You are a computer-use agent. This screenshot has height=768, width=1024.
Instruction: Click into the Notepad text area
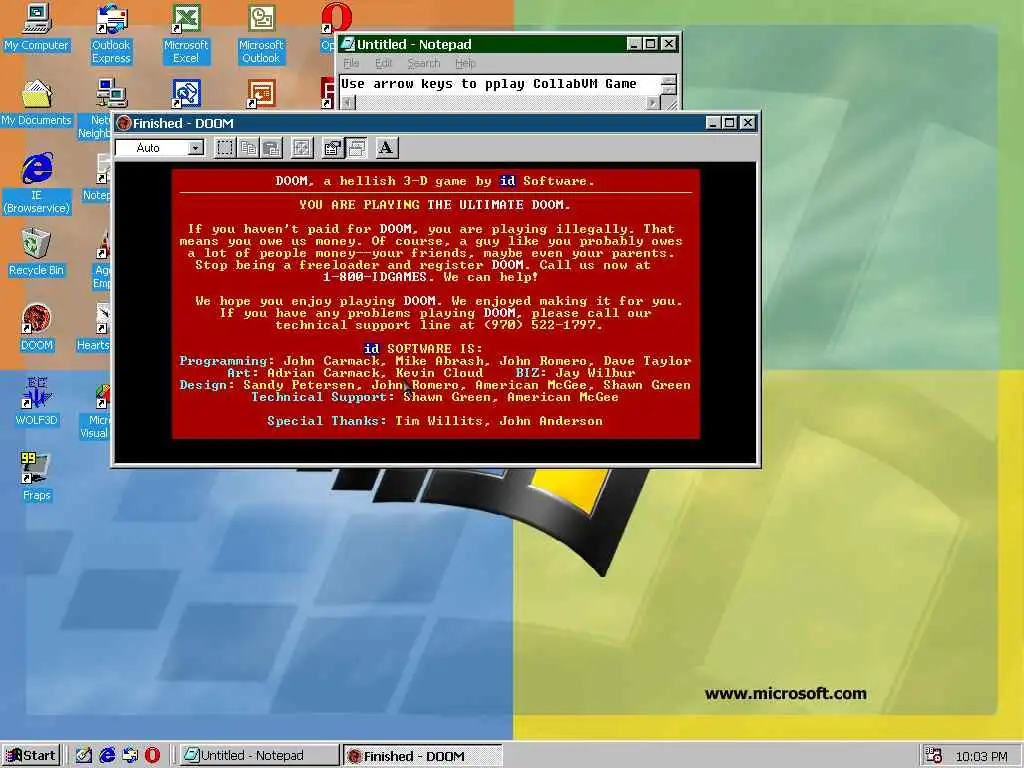500,84
